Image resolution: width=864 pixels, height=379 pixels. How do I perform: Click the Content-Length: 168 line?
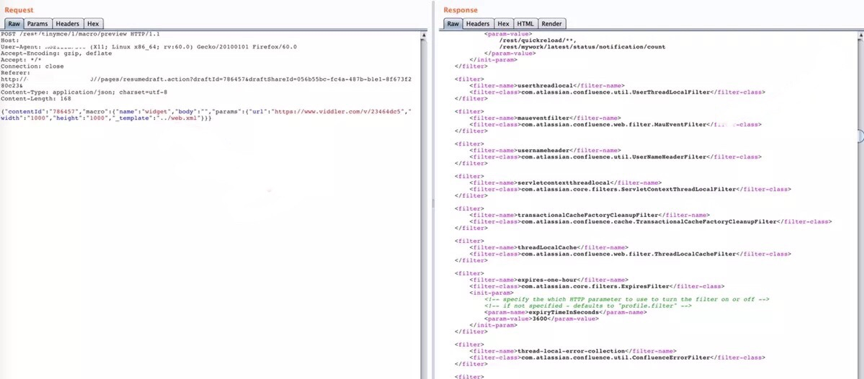coord(36,99)
